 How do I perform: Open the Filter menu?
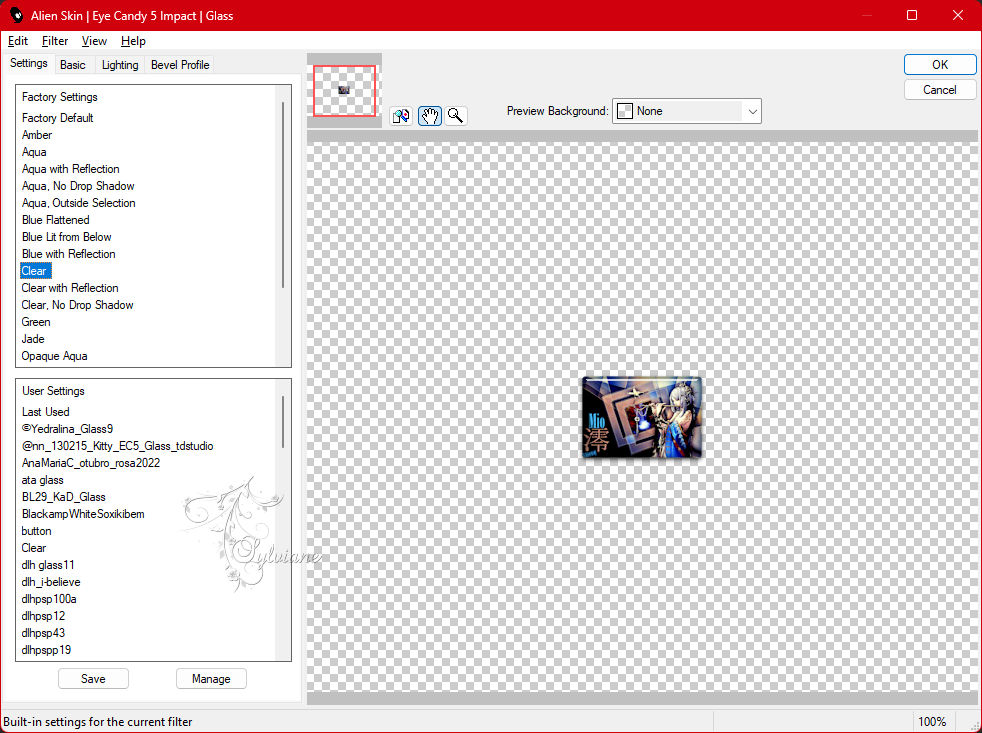pos(54,41)
